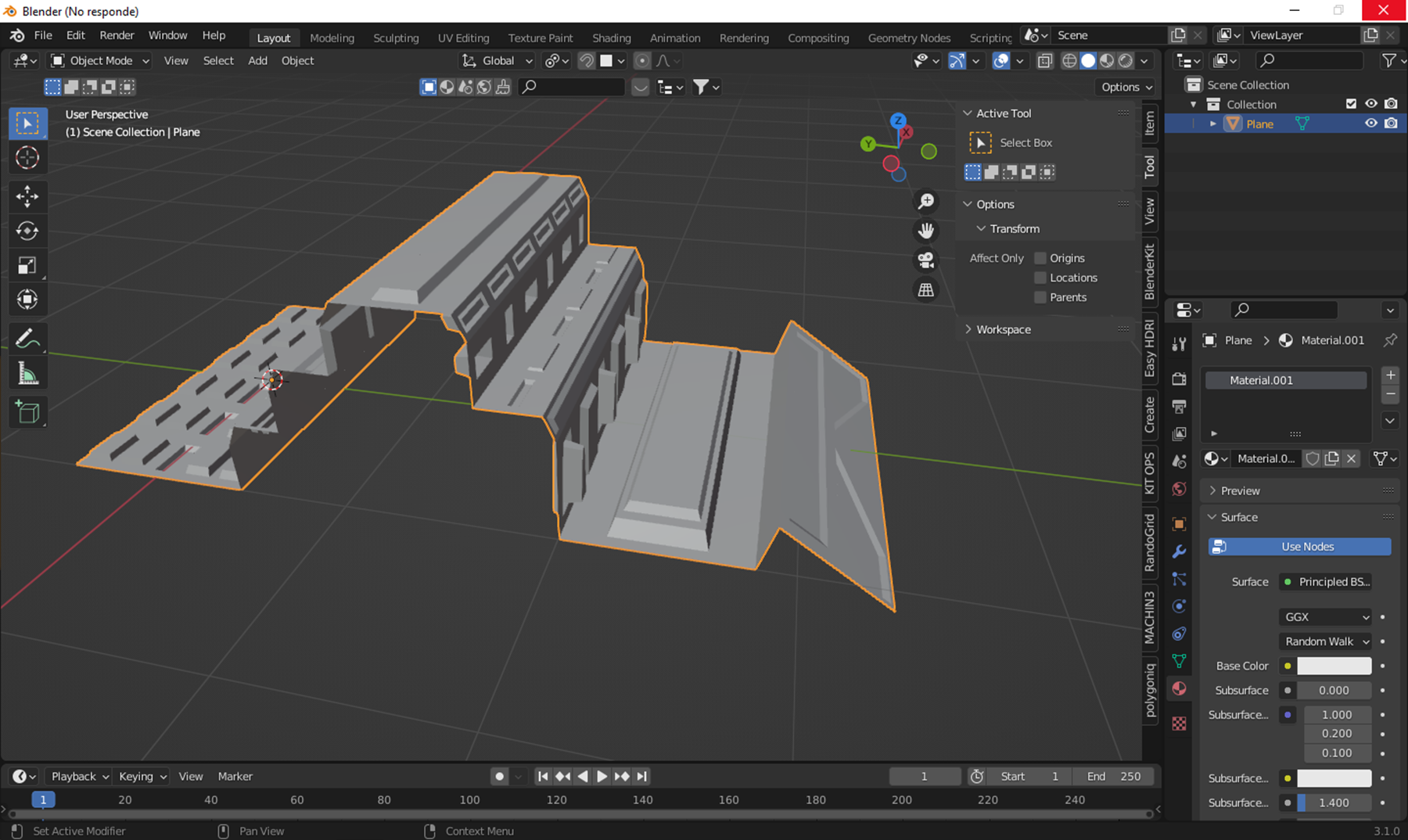This screenshot has height=840, width=1408.
Task: Expand Plane object in outliner
Action: 1213,124
